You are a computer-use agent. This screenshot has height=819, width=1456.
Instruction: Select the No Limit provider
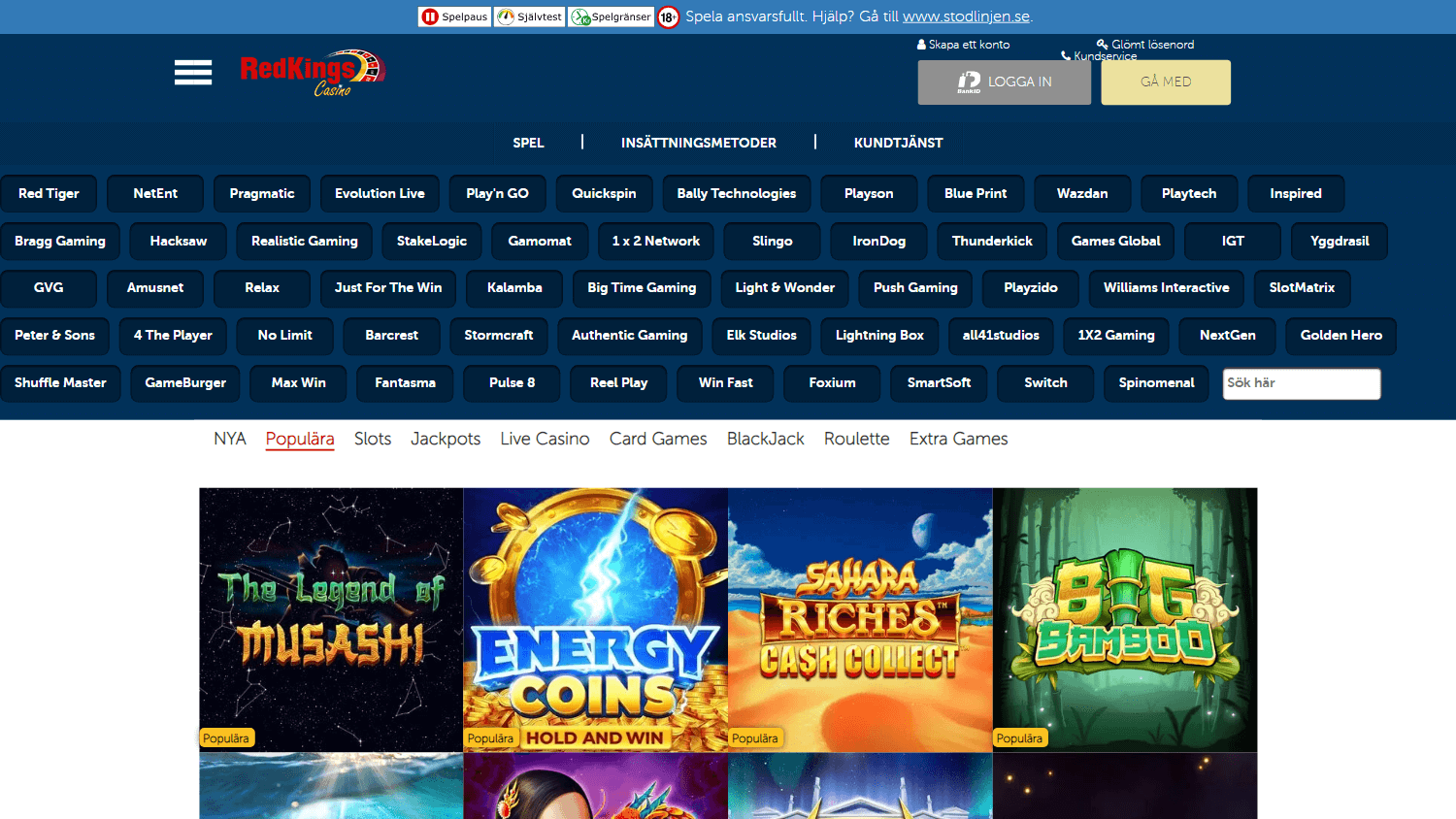(285, 335)
